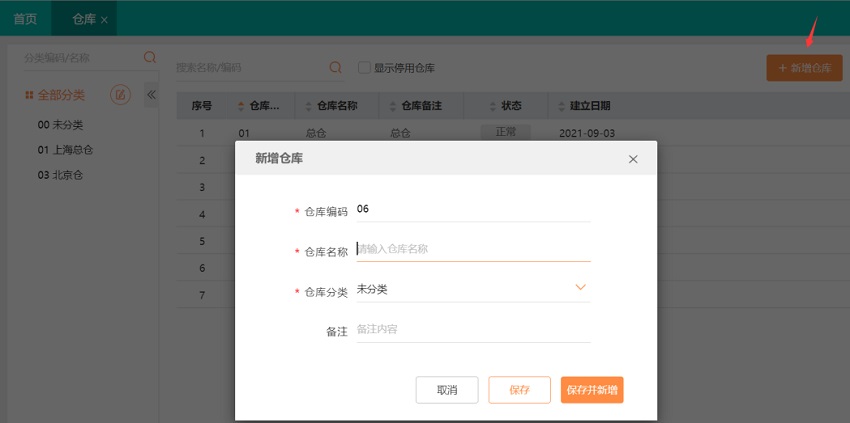Open the 仓库分类 dropdown
The height and width of the screenshot is (423, 850).
[x=580, y=288]
